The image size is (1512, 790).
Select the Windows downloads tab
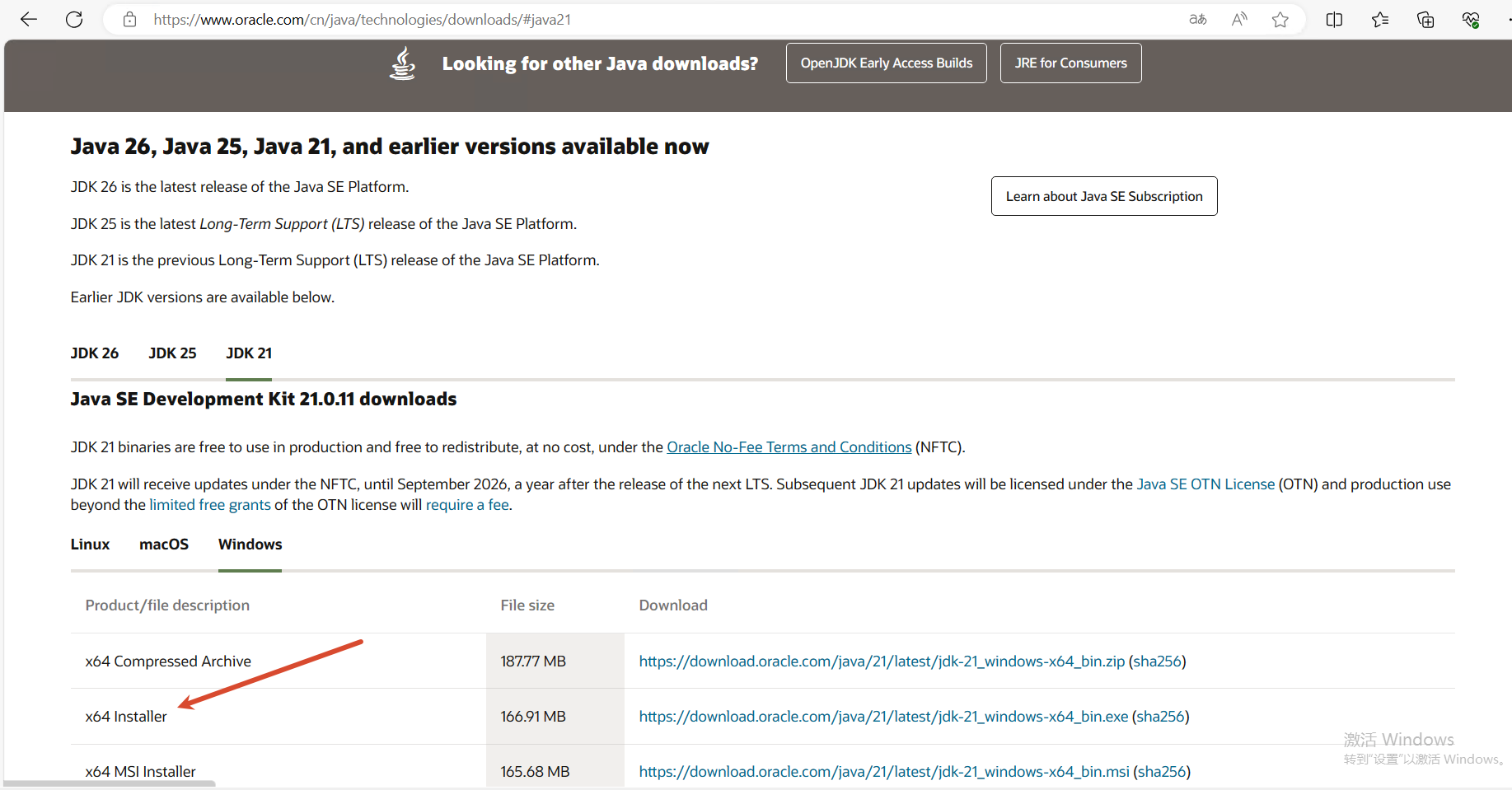point(250,545)
